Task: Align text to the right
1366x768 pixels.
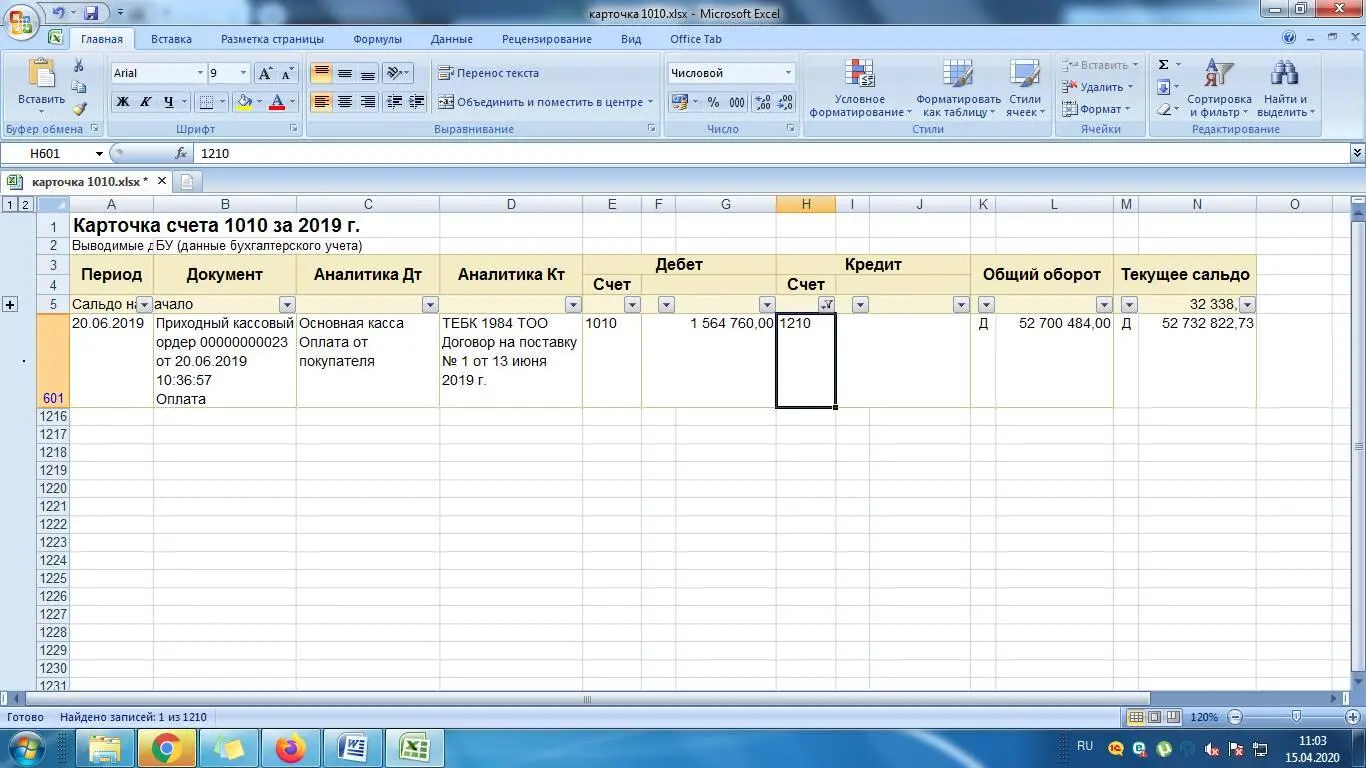Action: point(367,102)
